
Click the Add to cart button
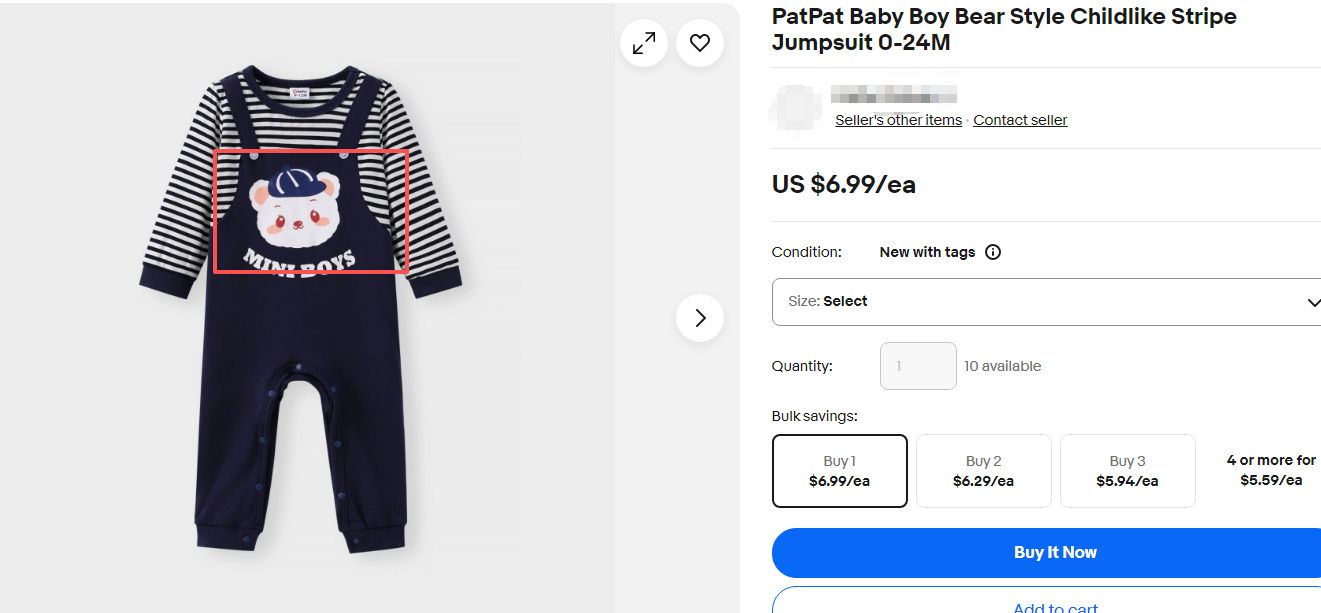[x=1055, y=604]
